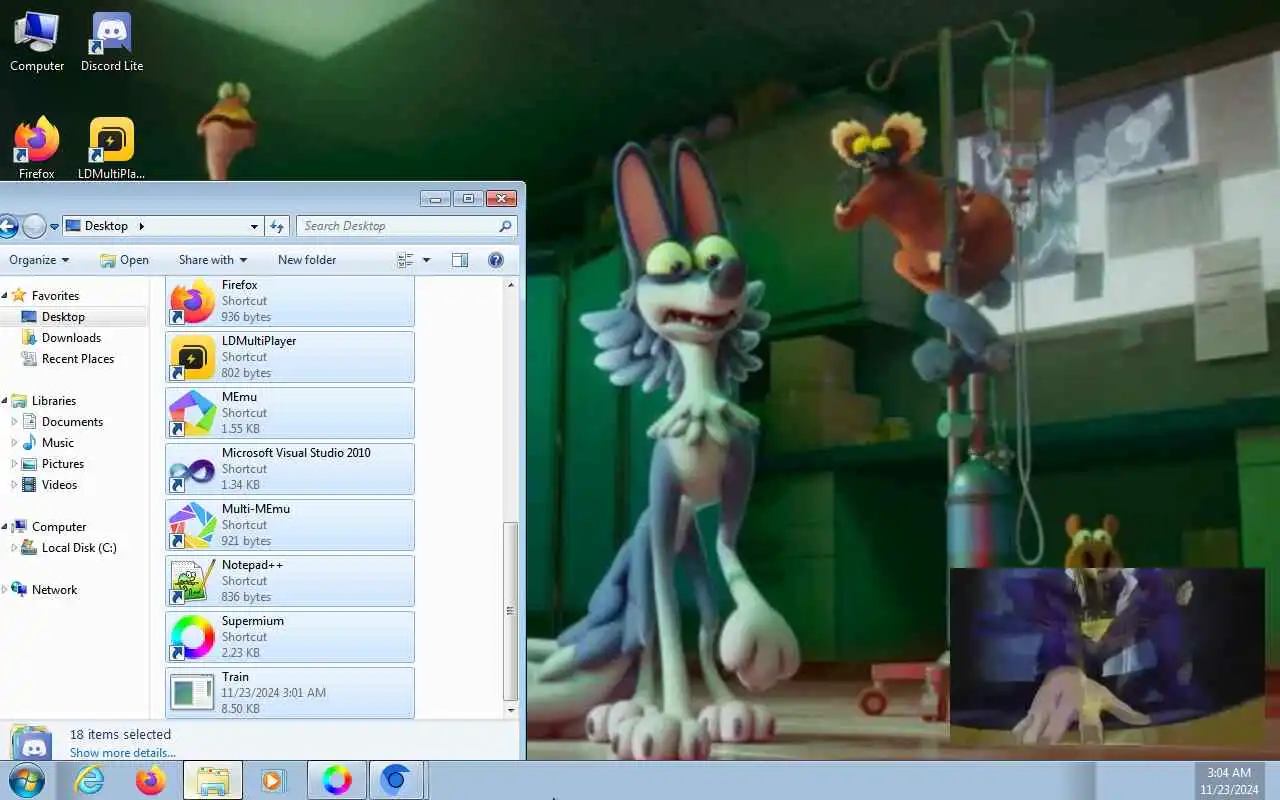Switch to Windows Explorer on the taskbar
This screenshot has height=800, width=1280.
coord(213,780)
